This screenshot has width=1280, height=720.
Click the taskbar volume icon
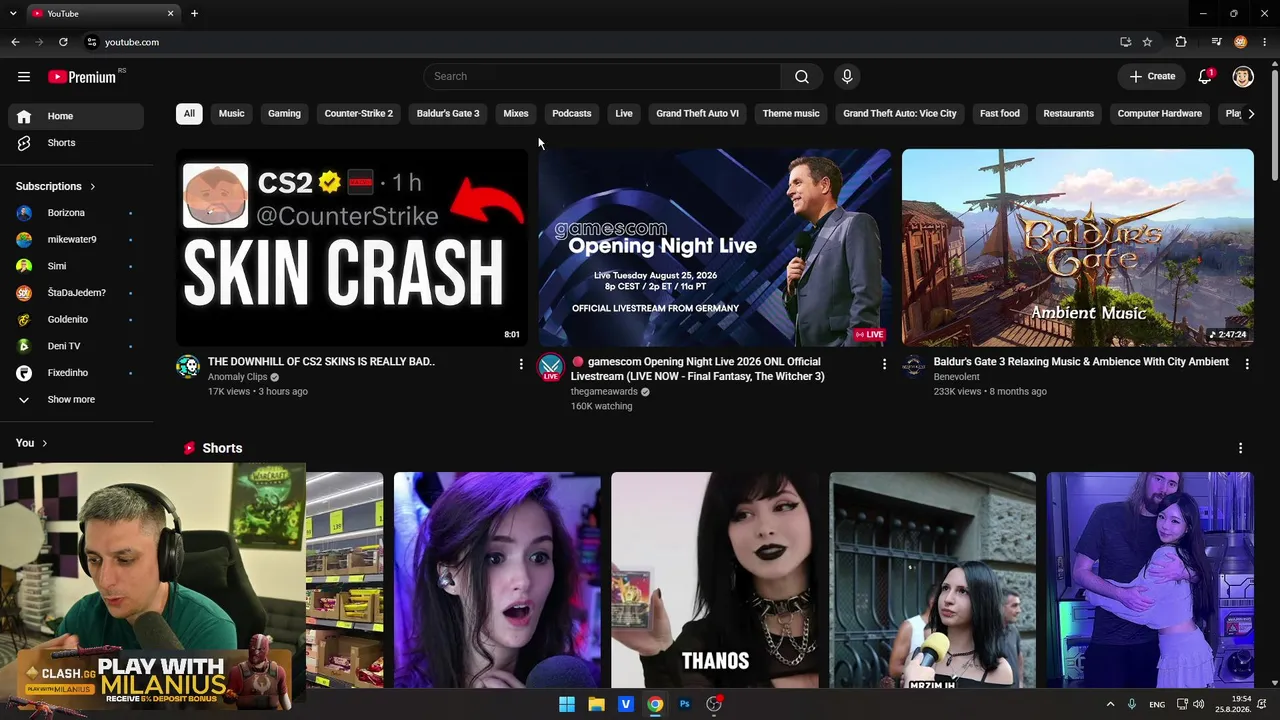coord(1198,704)
